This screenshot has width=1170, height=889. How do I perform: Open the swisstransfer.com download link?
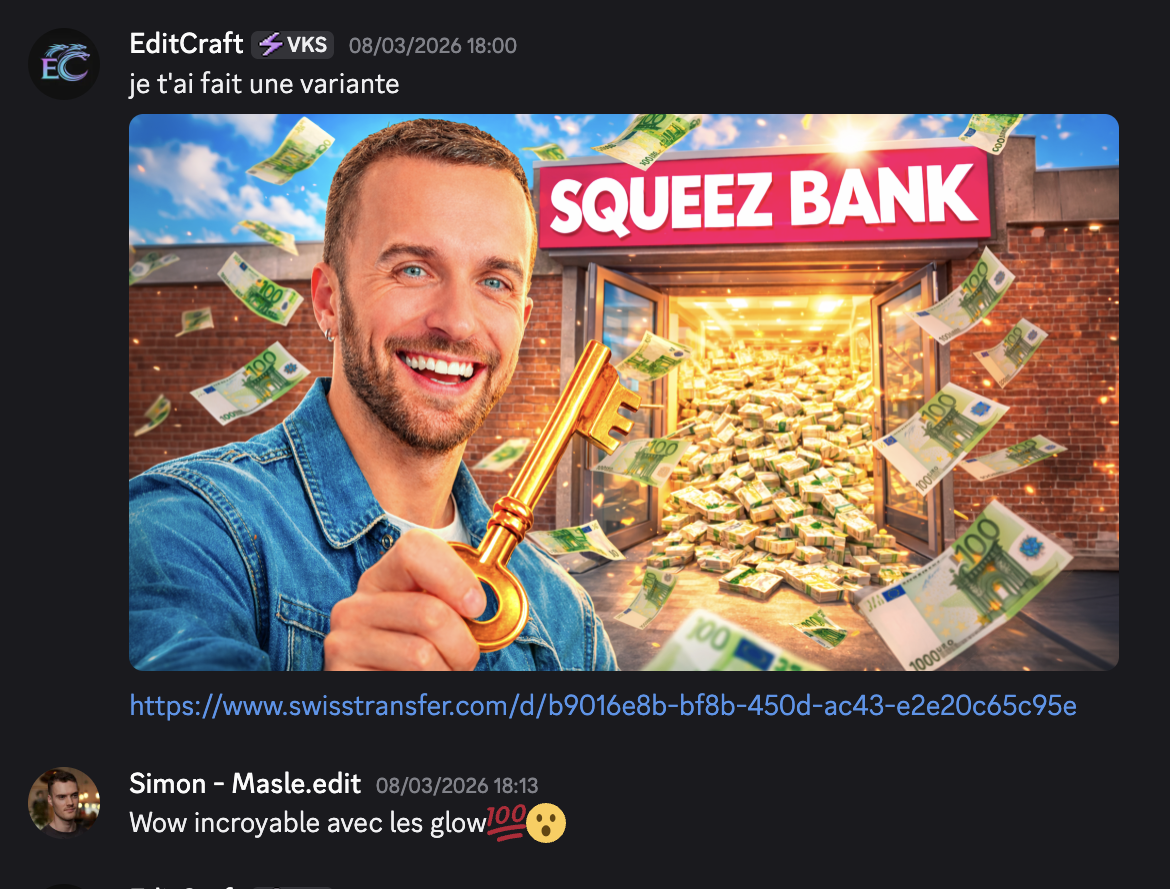[x=603, y=705]
